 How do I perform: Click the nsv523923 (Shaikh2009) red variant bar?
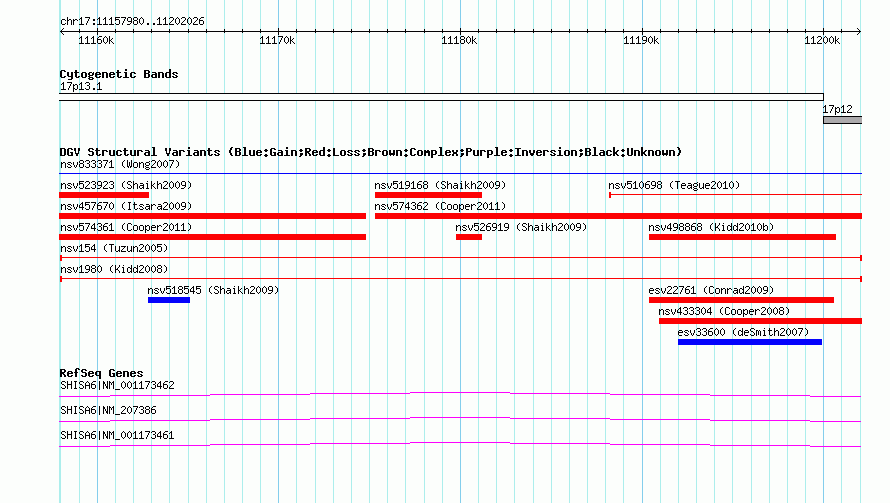(x=104, y=195)
